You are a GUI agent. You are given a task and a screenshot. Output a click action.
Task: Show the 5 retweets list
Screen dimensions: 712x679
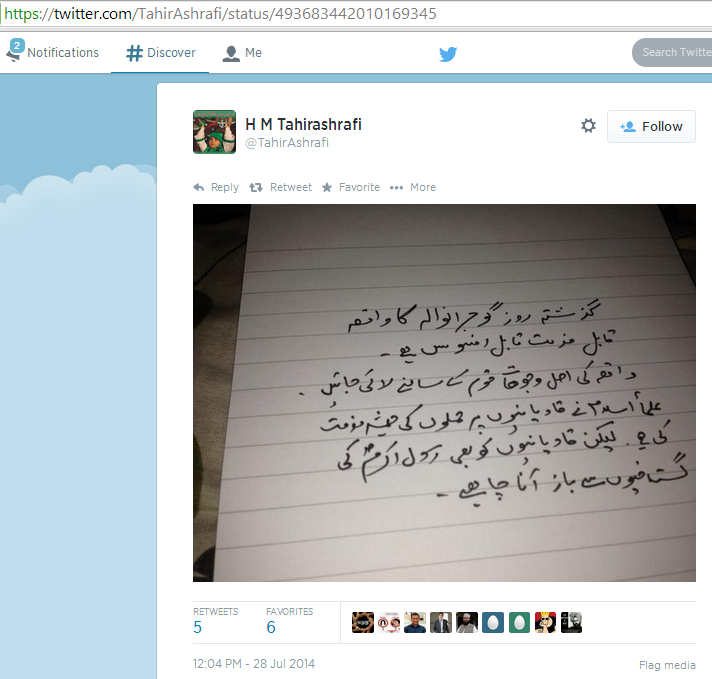pyautogui.click(x=215, y=621)
